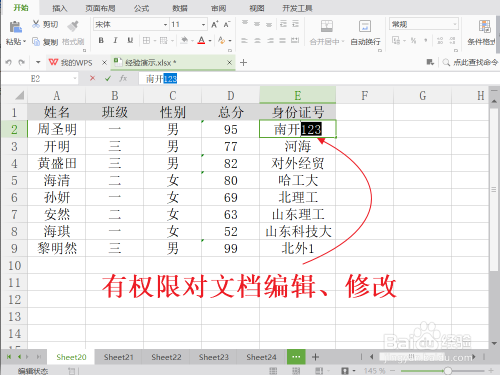Select column F header
This screenshot has height=375, width=500.
365,96
